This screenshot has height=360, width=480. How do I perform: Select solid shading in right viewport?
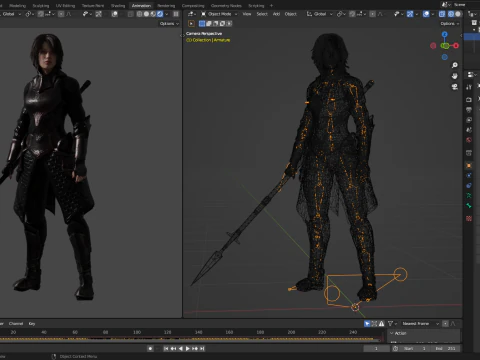[458, 14]
